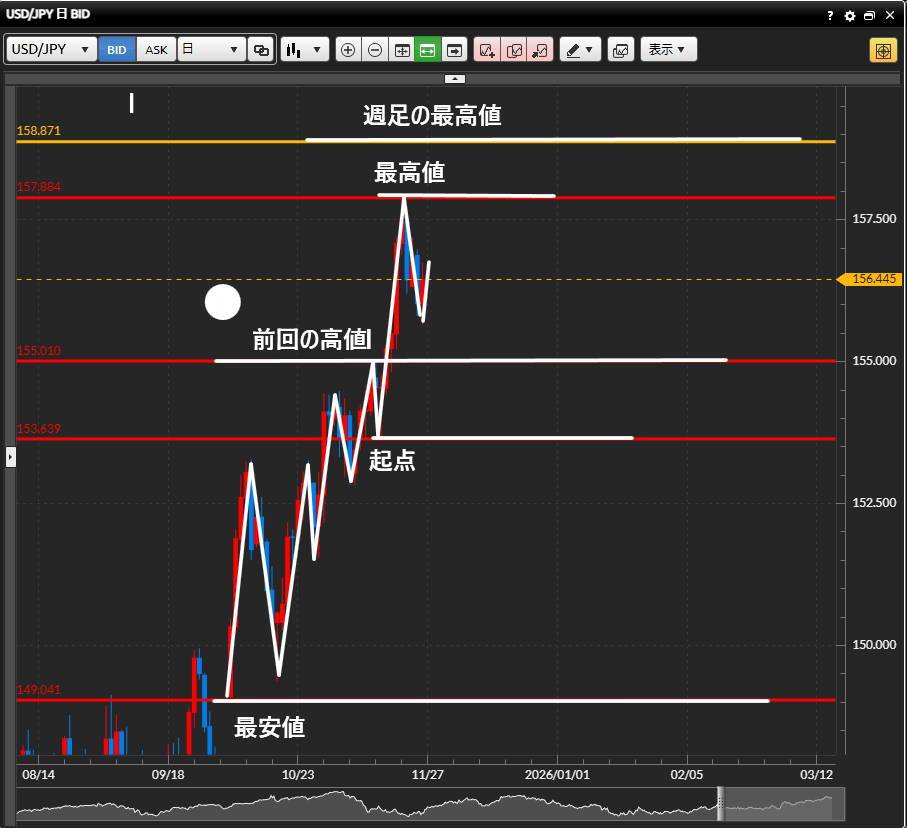Click the add indicator icon

487,50
